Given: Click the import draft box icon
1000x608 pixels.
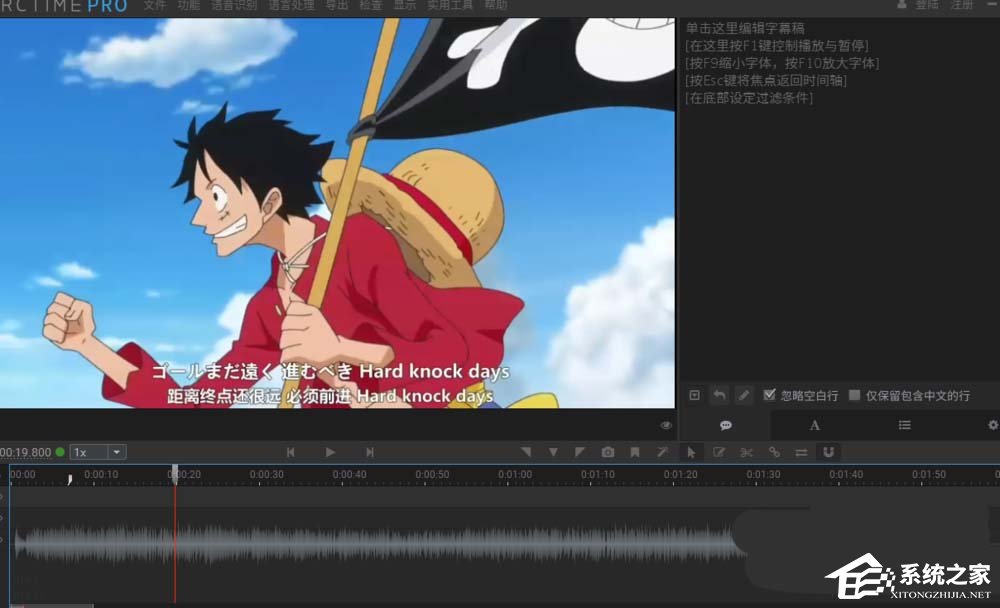Looking at the screenshot, I should click(695, 396).
